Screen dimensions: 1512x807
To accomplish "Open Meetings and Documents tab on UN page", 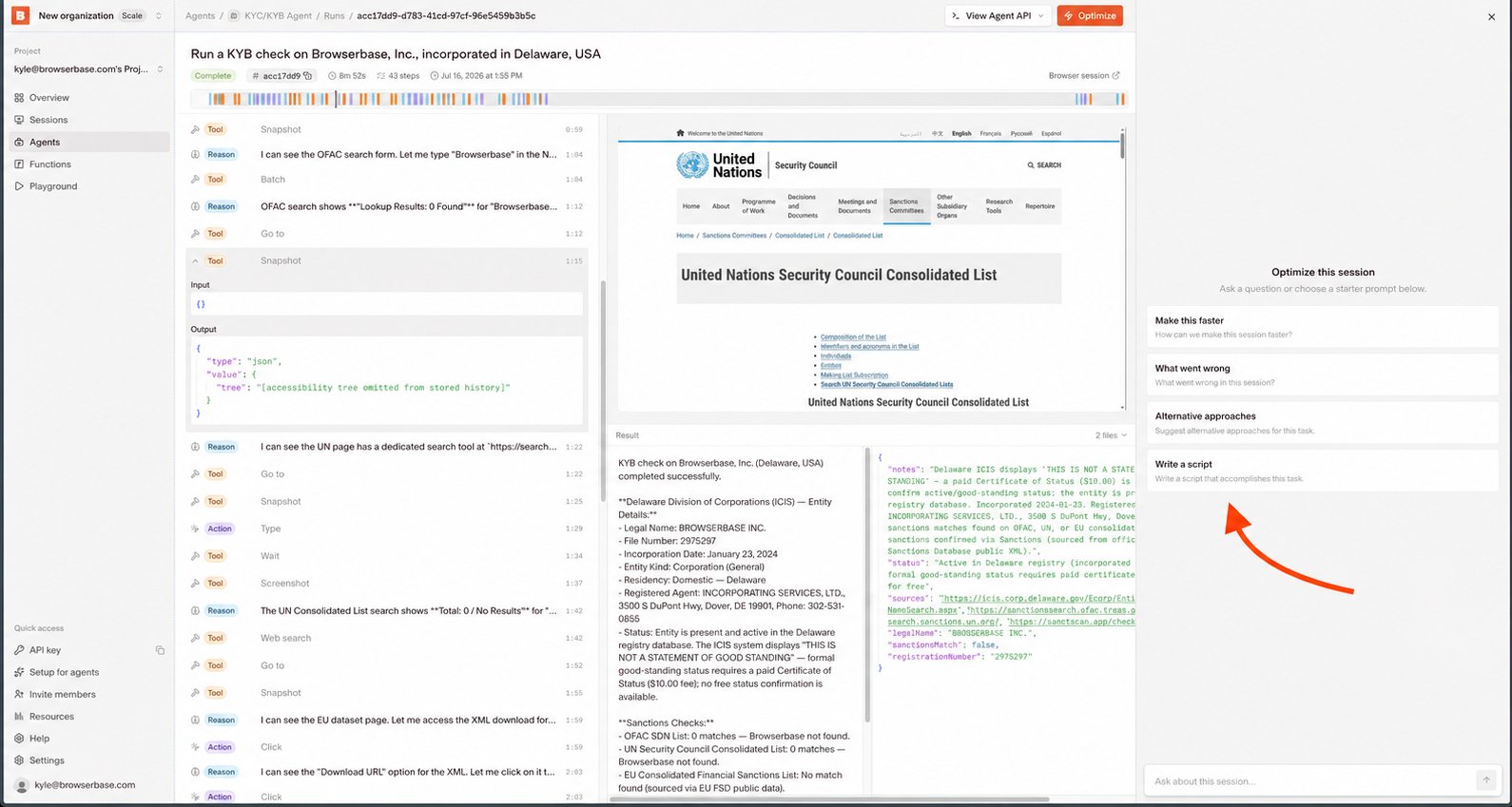I will (857, 206).
